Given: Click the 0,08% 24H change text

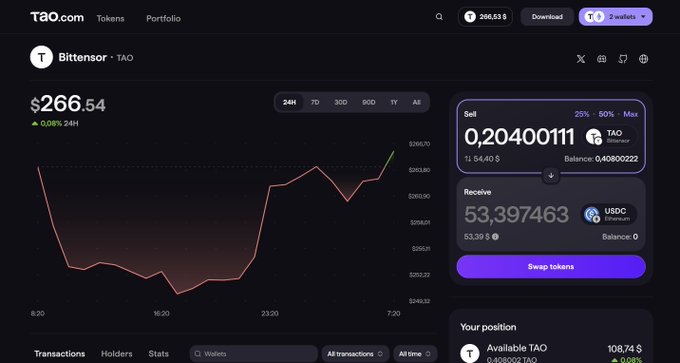Looking at the screenshot, I should pos(56,124).
